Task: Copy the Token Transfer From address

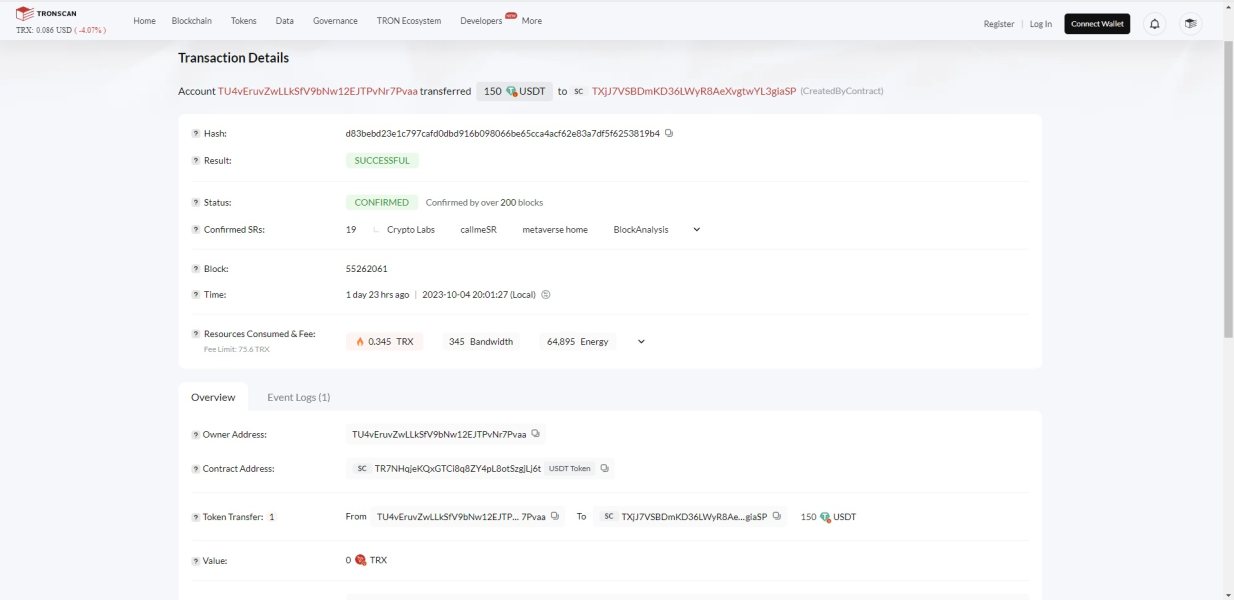Action: click(x=555, y=516)
